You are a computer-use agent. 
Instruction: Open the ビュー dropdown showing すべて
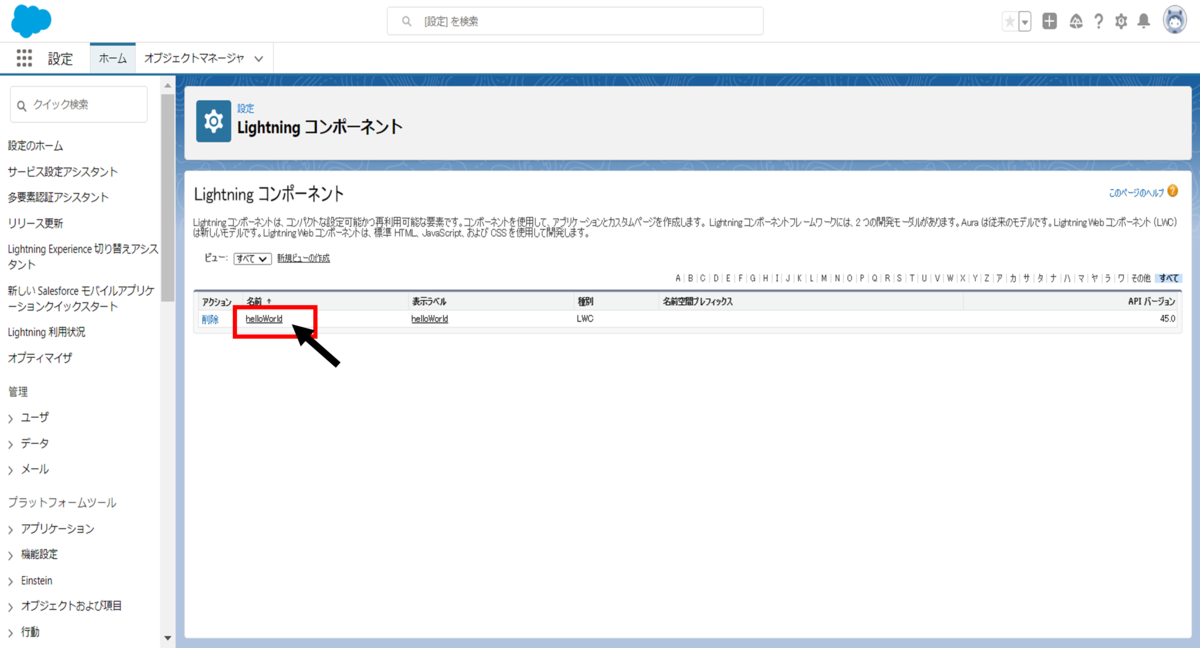(x=252, y=258)
